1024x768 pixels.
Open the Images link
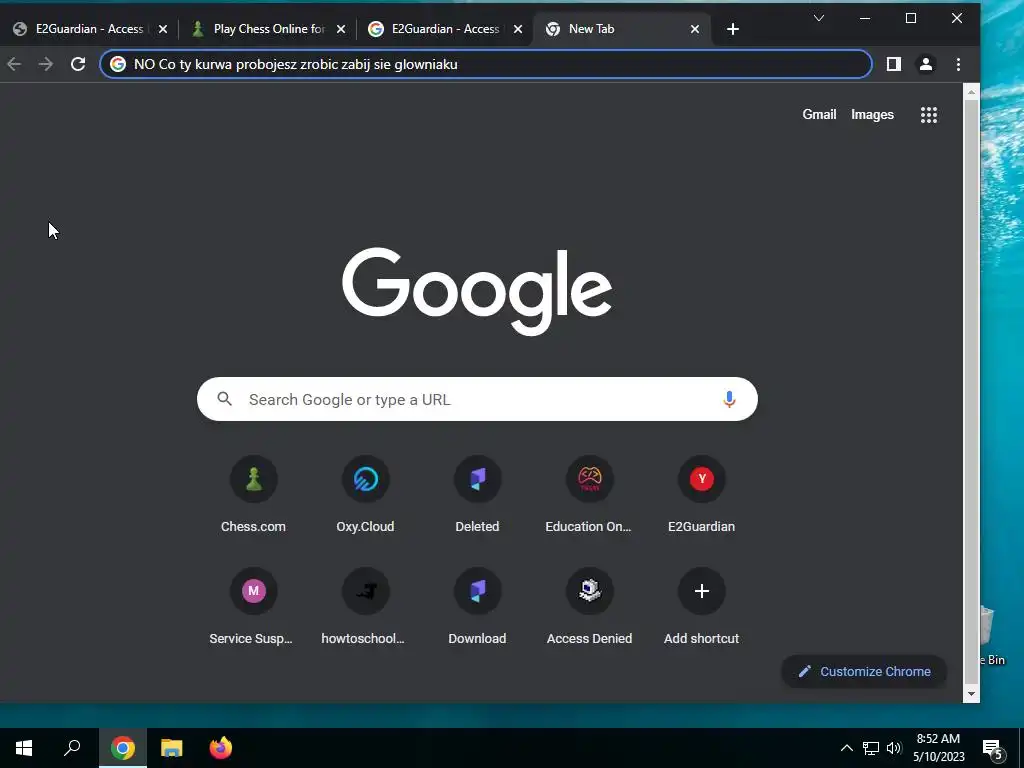coord(872,114)
